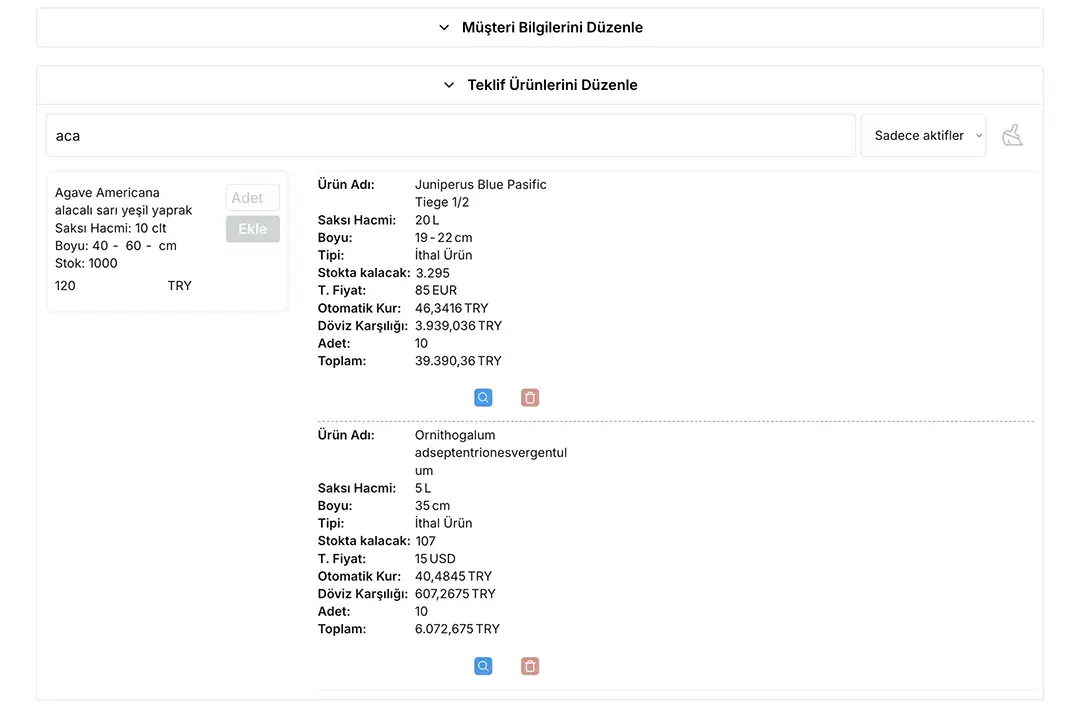The height and width of the screenshot is (716, 1080).
Task: Open the magnifier icon for Ornithogalum item
Action: pos(483,666)
